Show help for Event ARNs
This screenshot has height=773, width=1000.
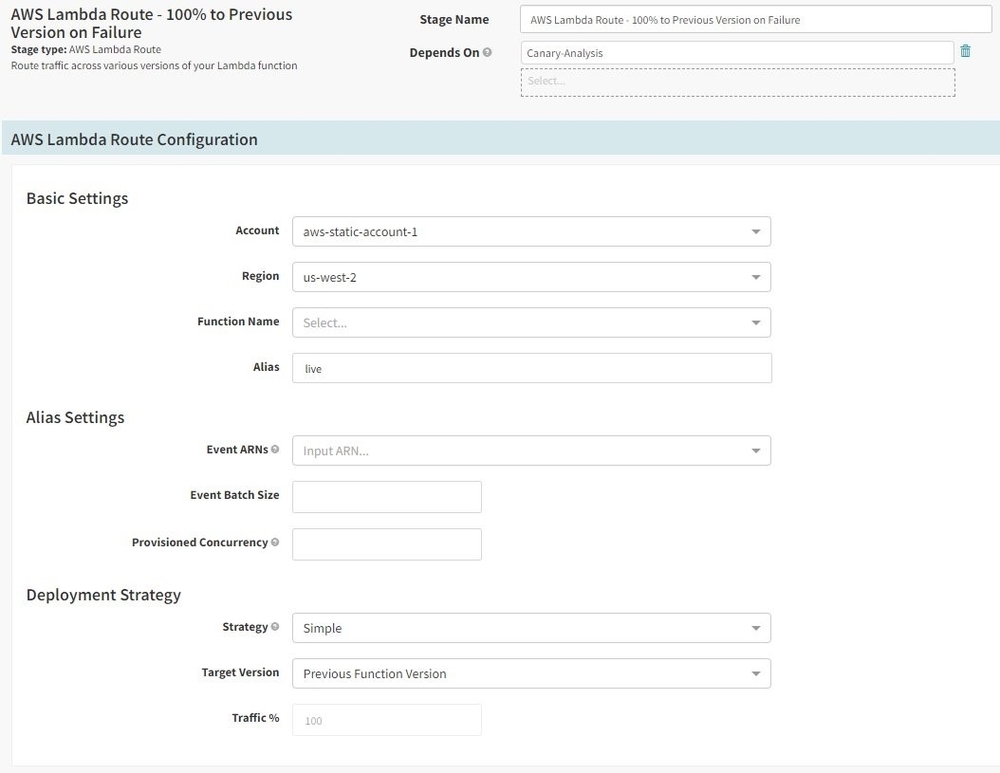(x=275, y=449)
